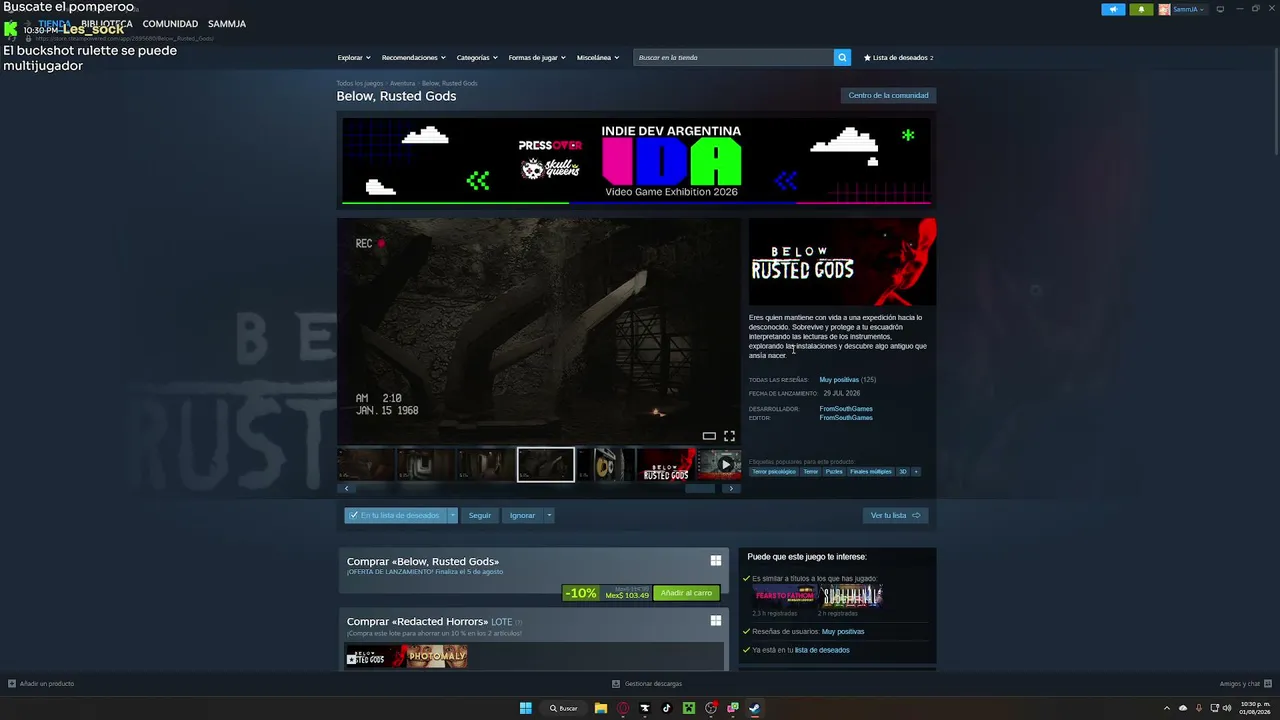Viewport: 1280px width, 720px height.
Task: Go to the TIENDA tab
Action: [55, 24]
